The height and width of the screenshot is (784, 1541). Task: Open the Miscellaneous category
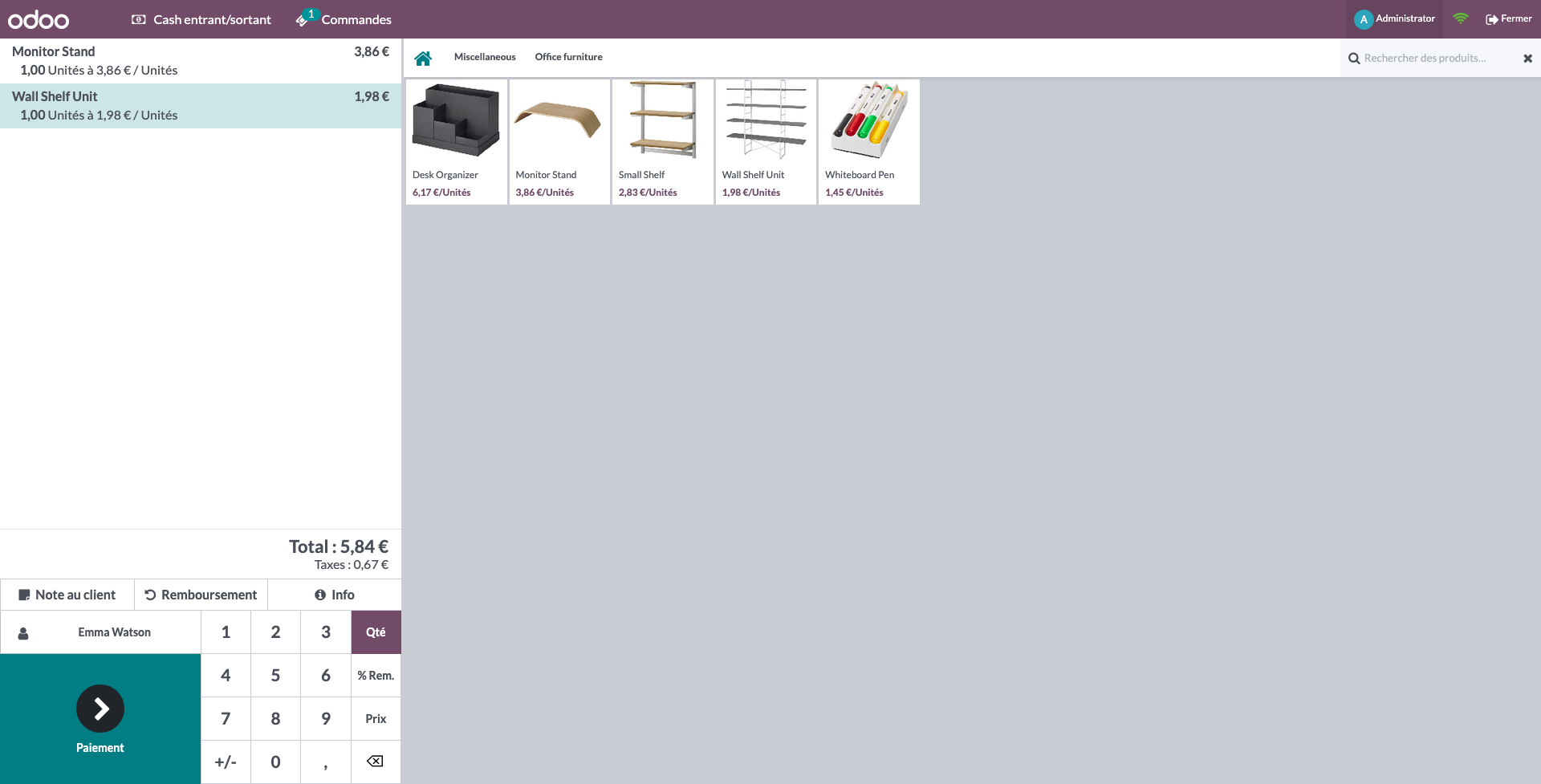pyautogui.click(x=485, y=57)
